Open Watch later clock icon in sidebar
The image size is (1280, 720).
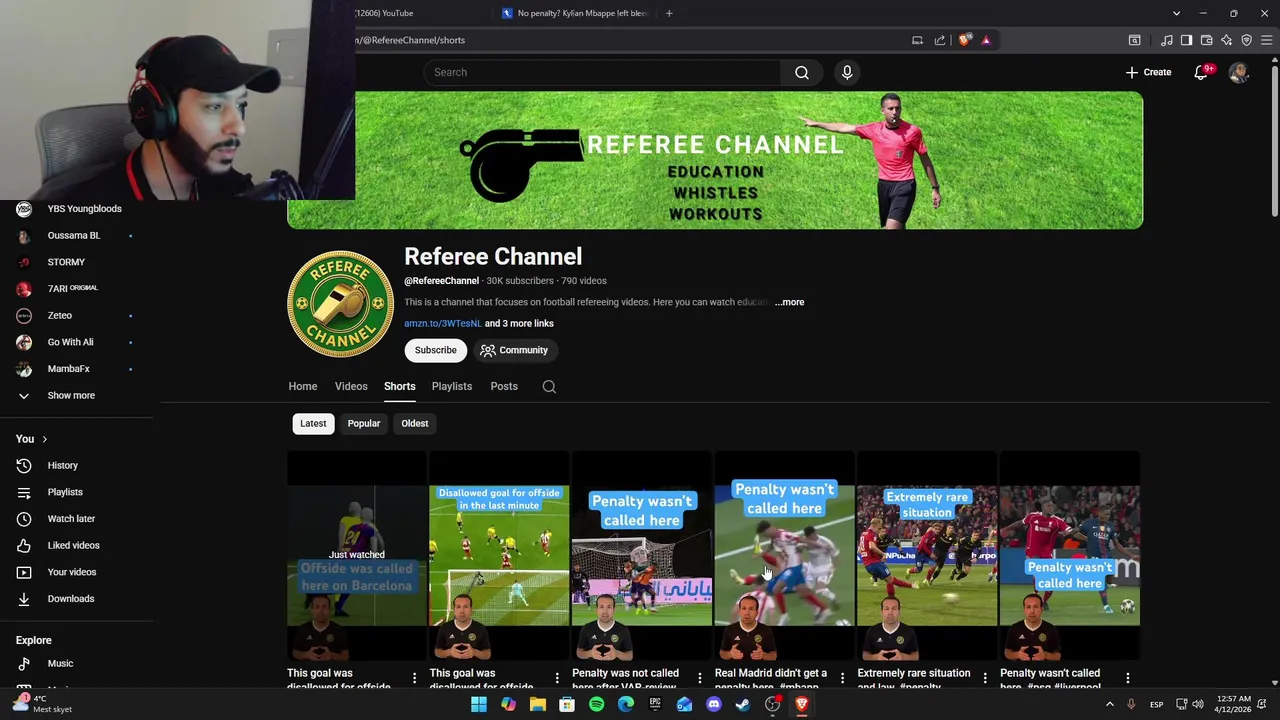click(24, 518)
